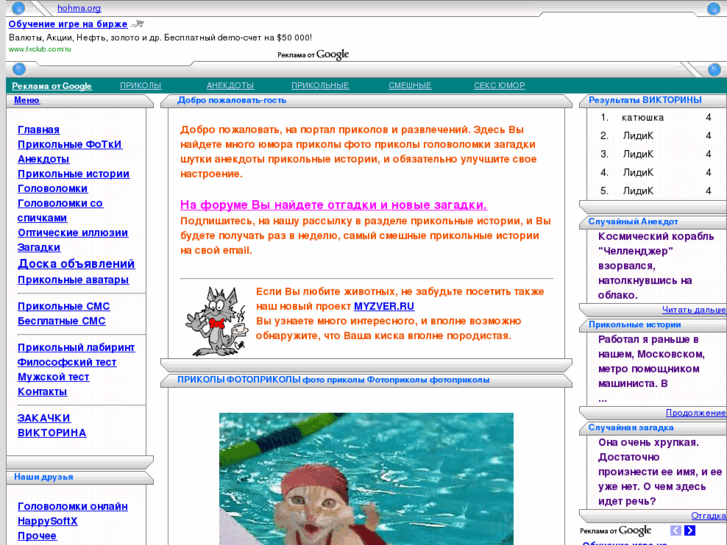This screenshot has height=545, width=727.
Task: Open the Загадки sidebar link
Action: tap(39, 248)
